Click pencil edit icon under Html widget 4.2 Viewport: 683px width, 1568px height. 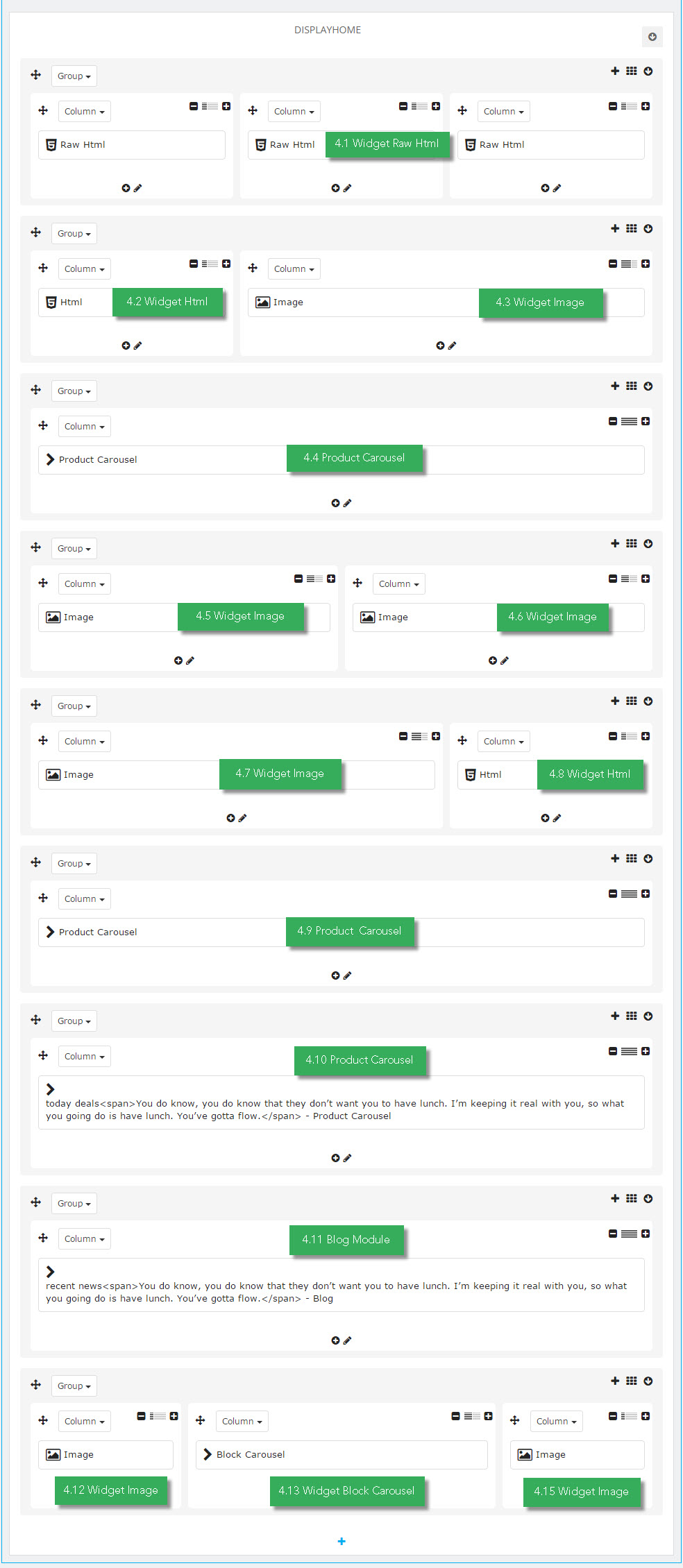[x=137, y=346]
